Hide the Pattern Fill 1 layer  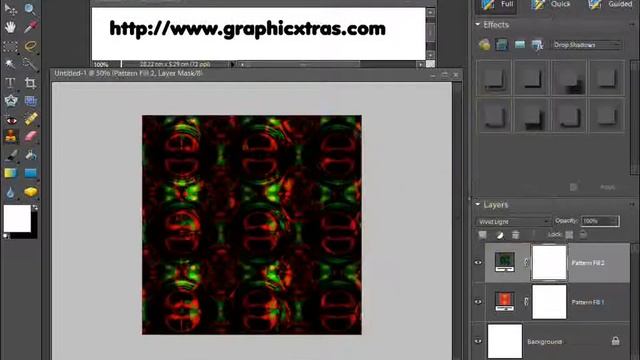pyautogui.click(x=478, y=302)
